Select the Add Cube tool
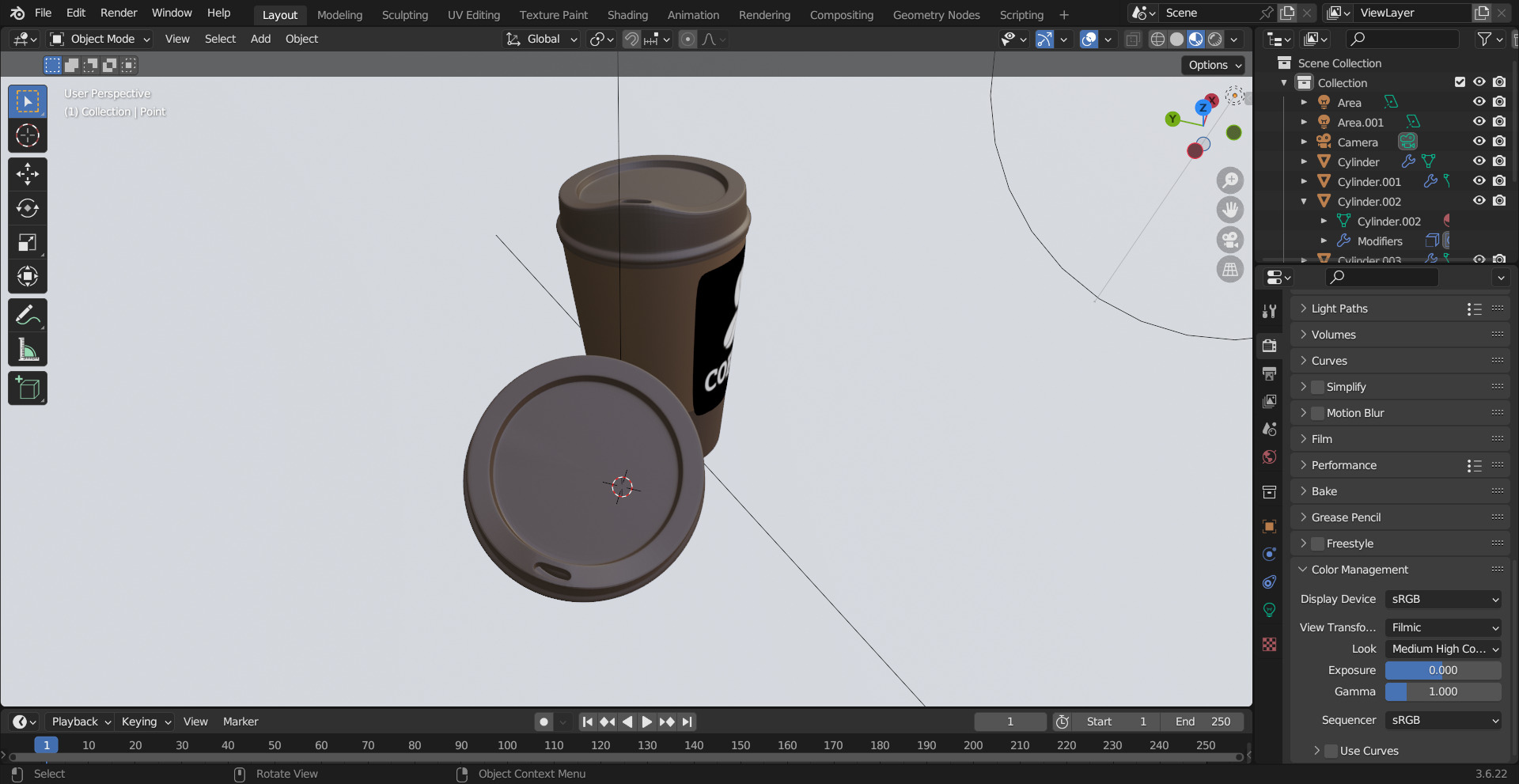Screen dimensions: 1519x784 (28, 388)
